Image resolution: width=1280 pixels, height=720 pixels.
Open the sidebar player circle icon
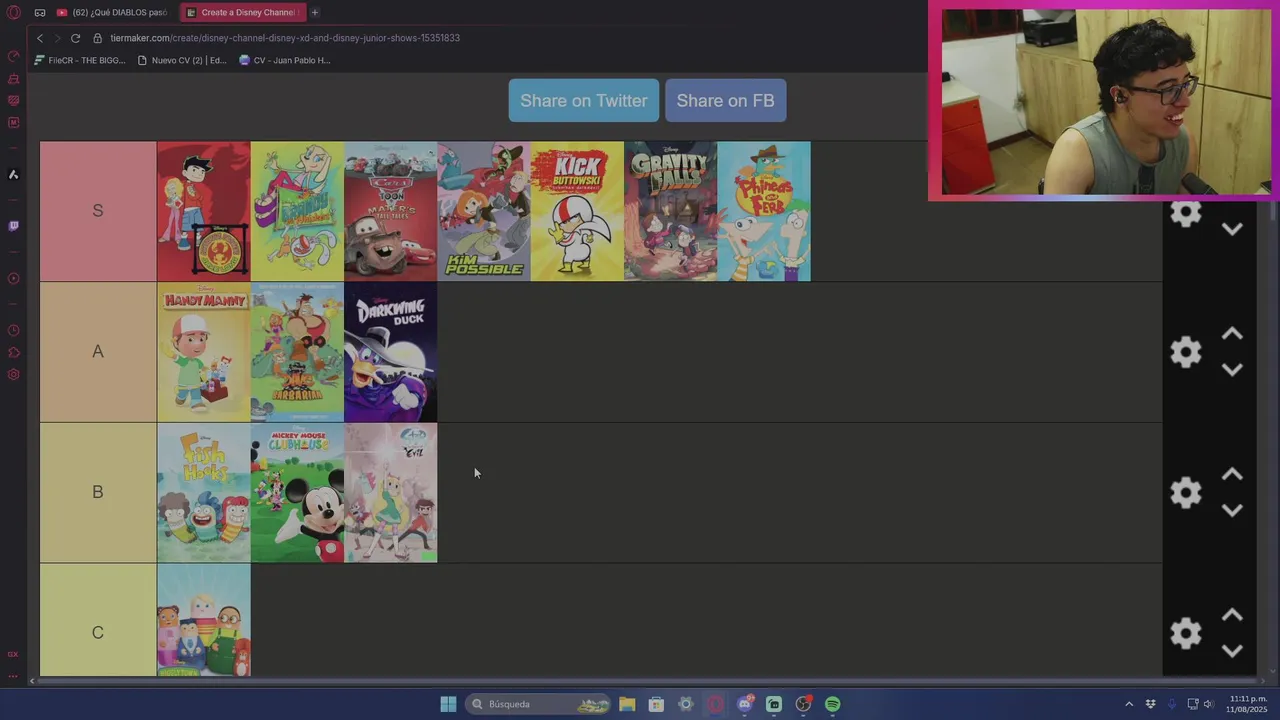coord(13,279)
